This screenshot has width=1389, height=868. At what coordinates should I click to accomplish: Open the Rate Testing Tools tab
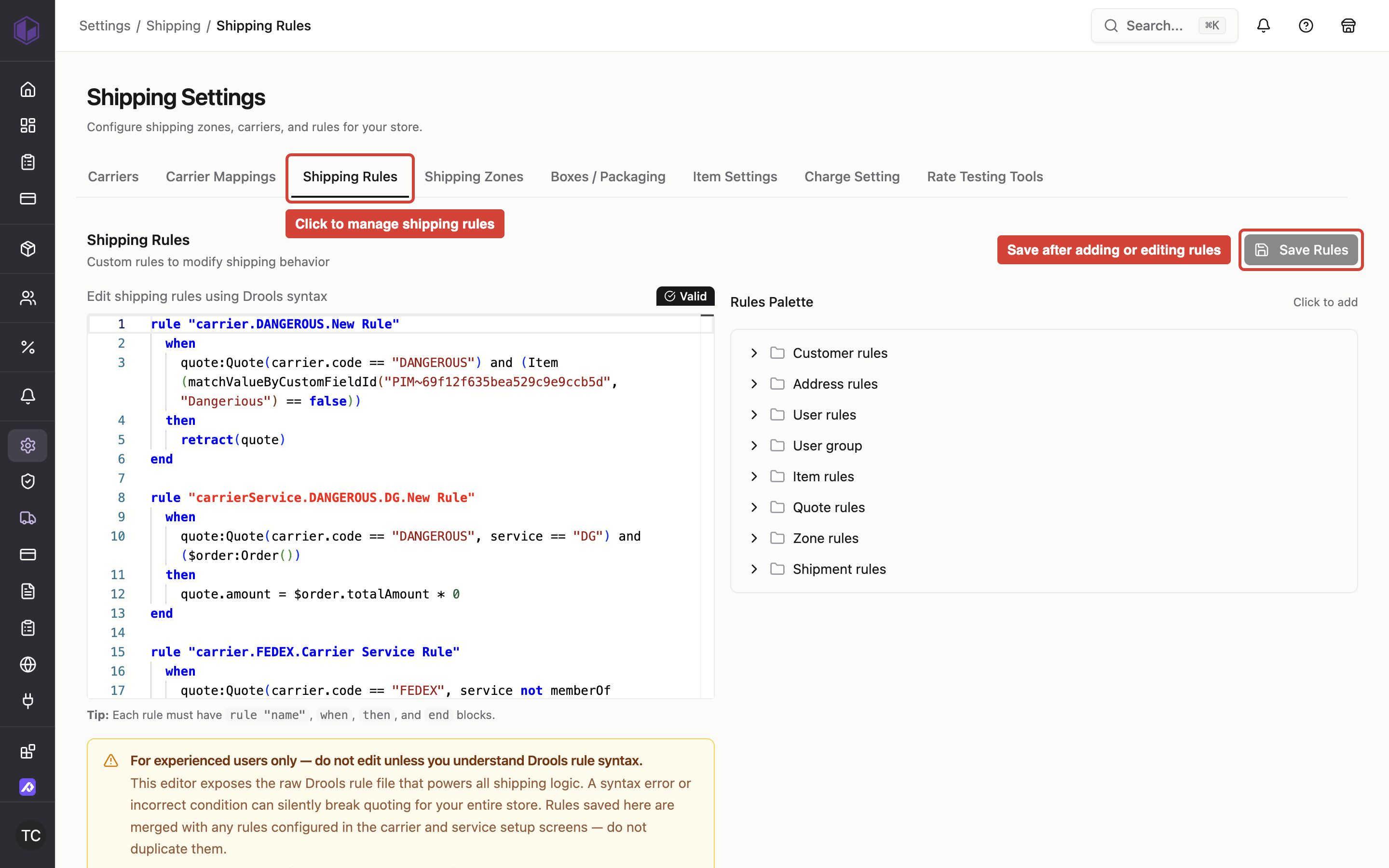pyautogui.click(x=985, y=177)
